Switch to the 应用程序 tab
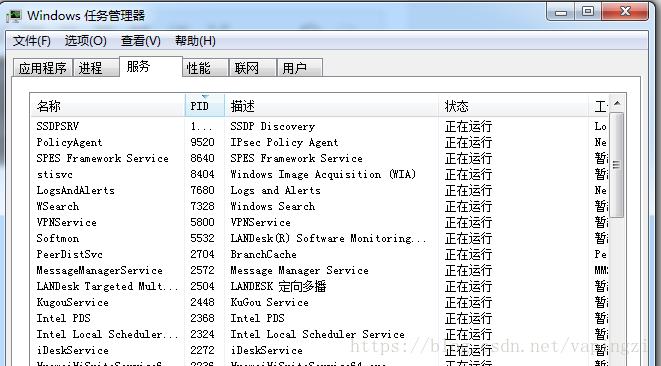The width and height of the screenshot is (661, 366). pos(43,68)
